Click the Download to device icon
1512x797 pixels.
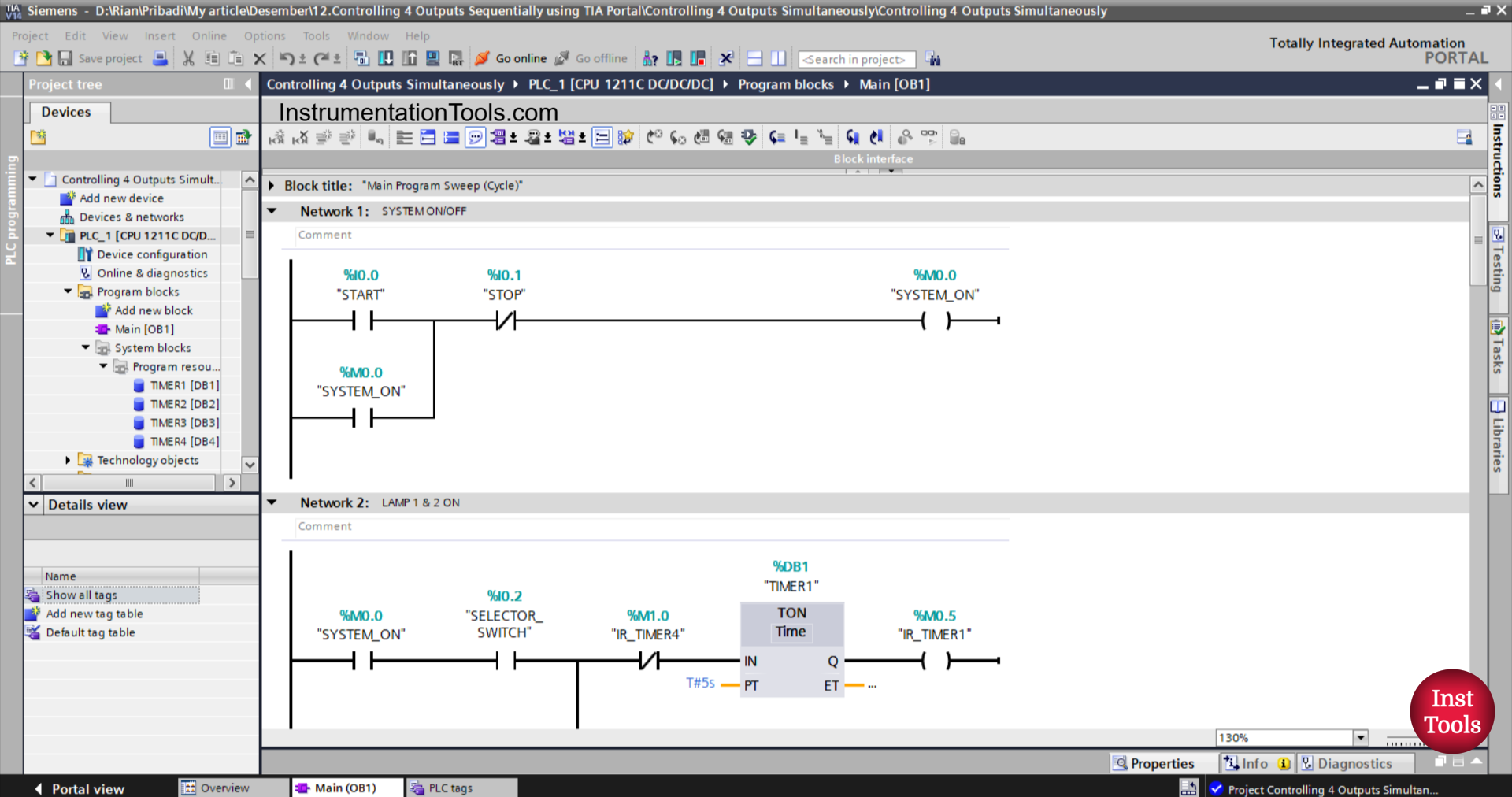pos(385,58)
